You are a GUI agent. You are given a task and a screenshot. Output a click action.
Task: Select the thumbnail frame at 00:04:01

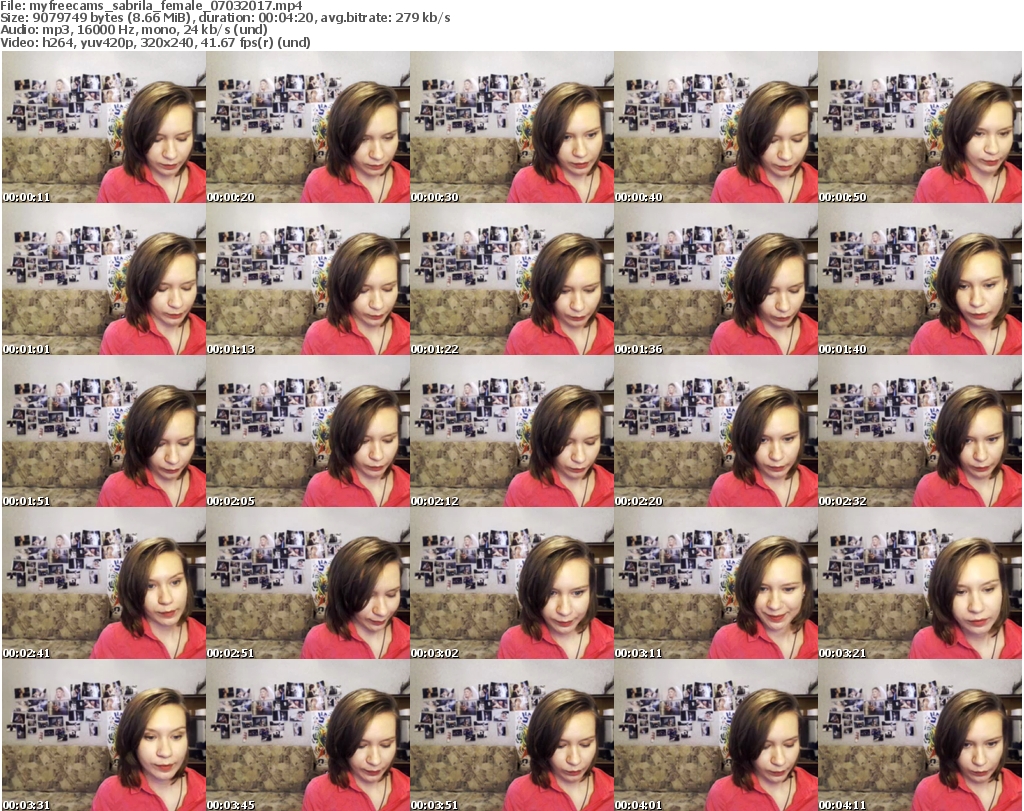tap(716, 735)
